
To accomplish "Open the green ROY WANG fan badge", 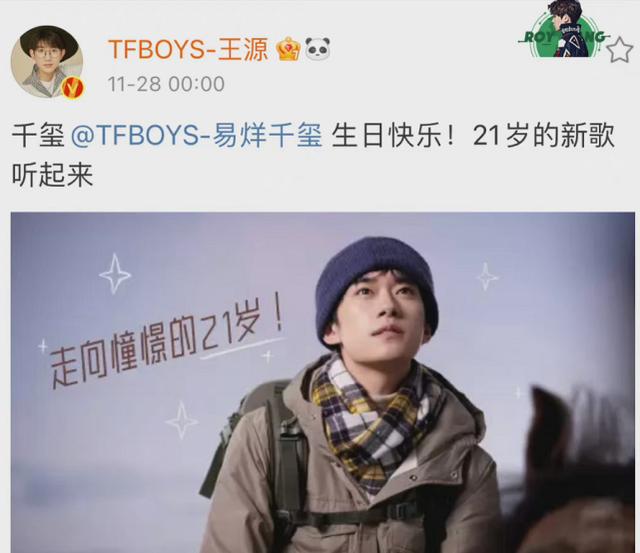I will (x=565, y=29).
